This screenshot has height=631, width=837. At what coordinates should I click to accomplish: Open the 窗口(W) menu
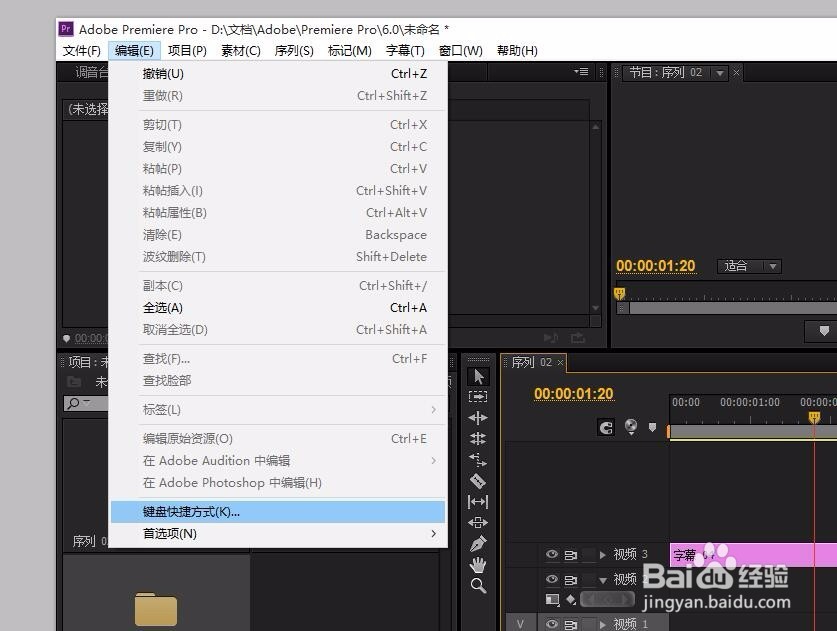(461, 51)
